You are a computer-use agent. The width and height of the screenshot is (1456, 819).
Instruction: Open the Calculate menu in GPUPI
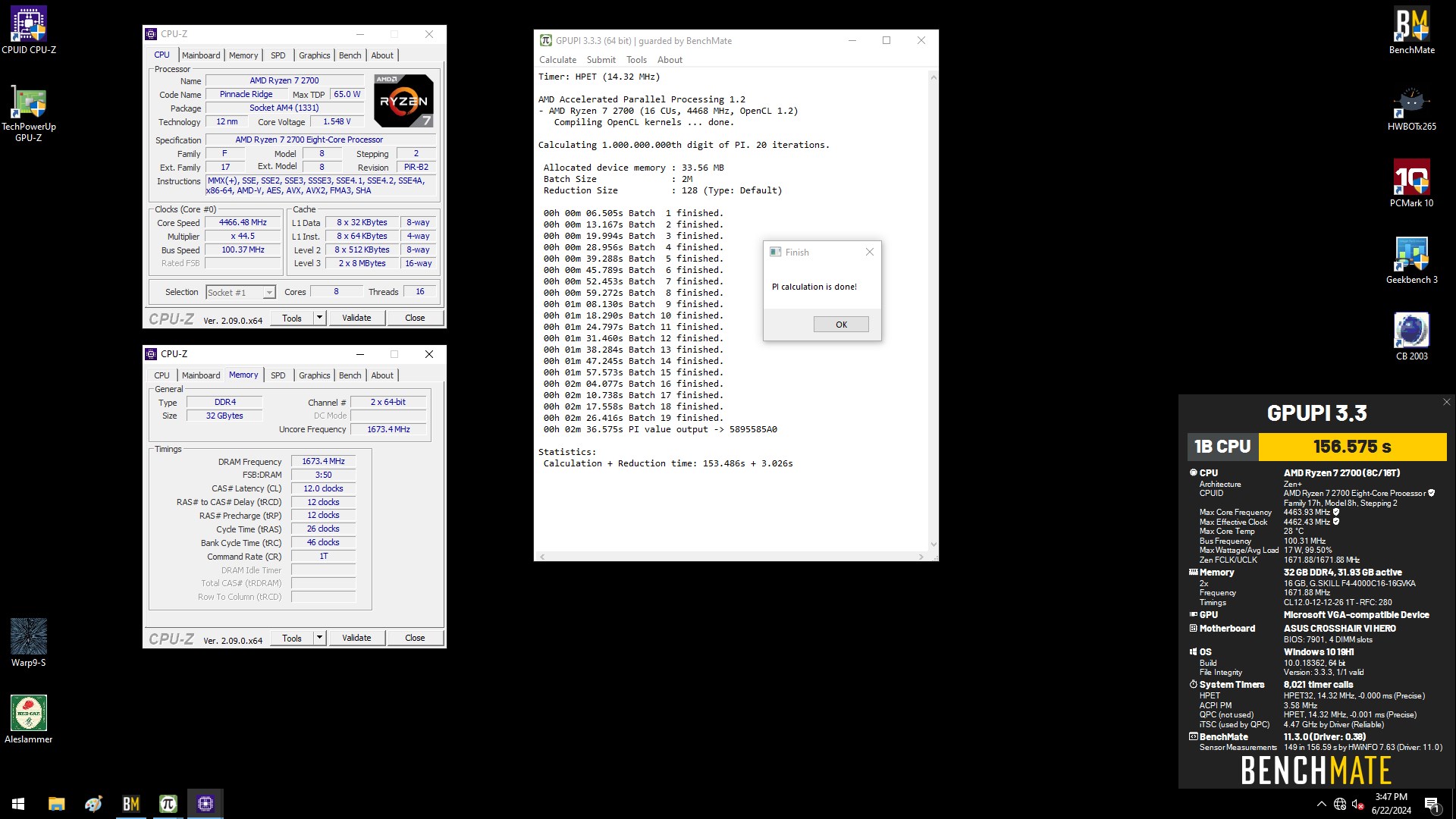pos(557,60)
